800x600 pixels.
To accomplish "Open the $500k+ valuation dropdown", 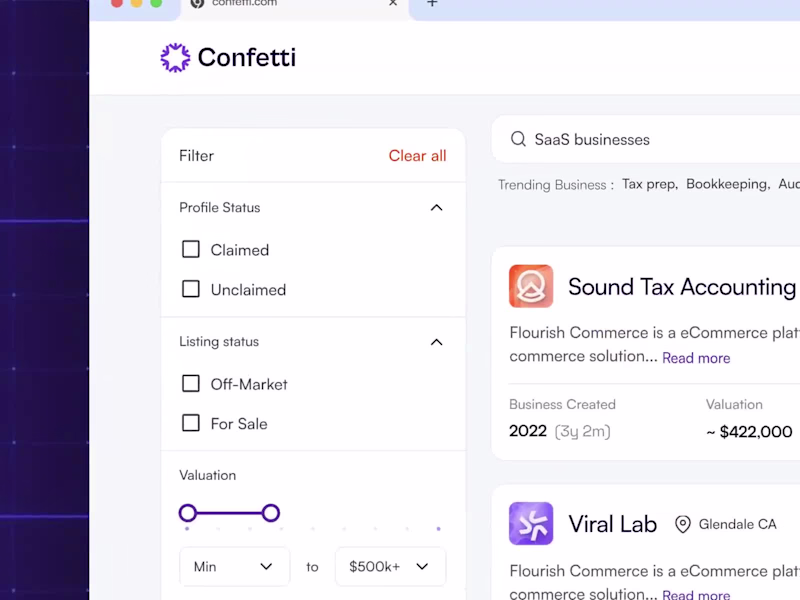I will point(390,566).
